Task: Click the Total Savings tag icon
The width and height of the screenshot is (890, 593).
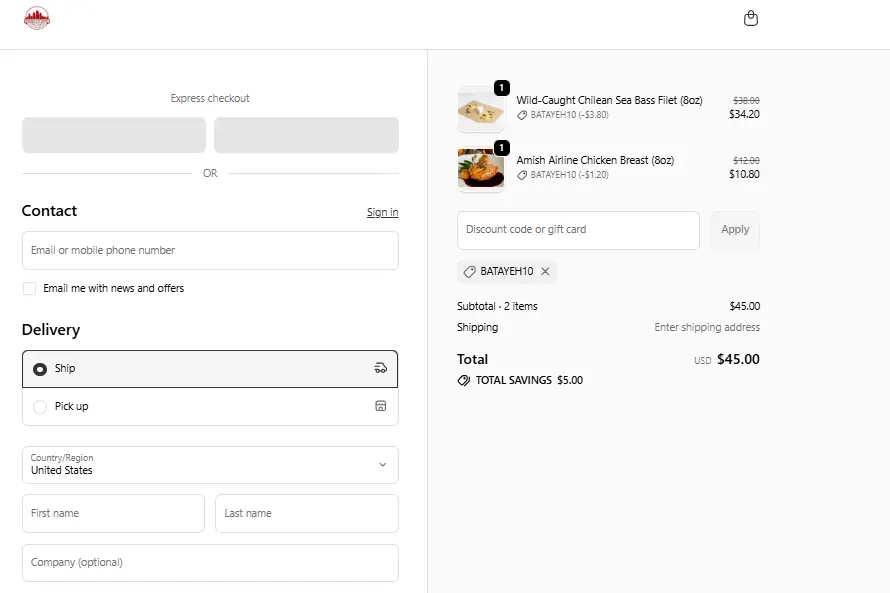Action: point(463,381)
